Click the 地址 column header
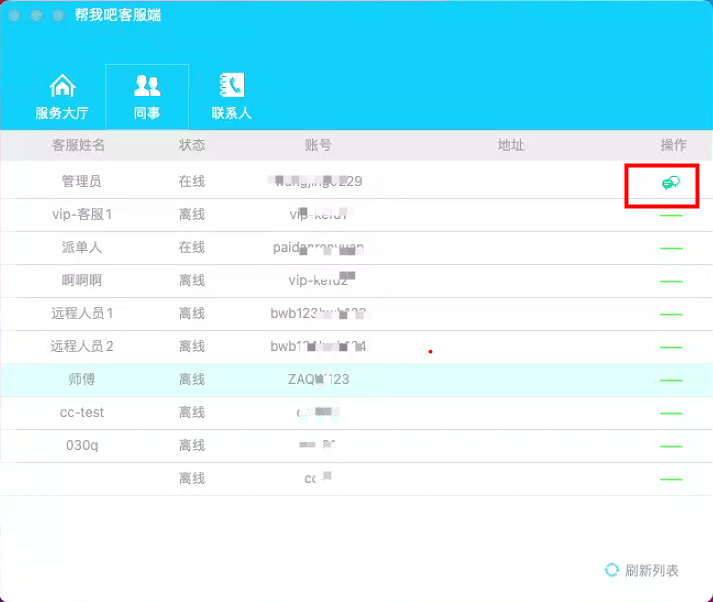The width and height of the screenshot is (713, 602). click(511, 145)
